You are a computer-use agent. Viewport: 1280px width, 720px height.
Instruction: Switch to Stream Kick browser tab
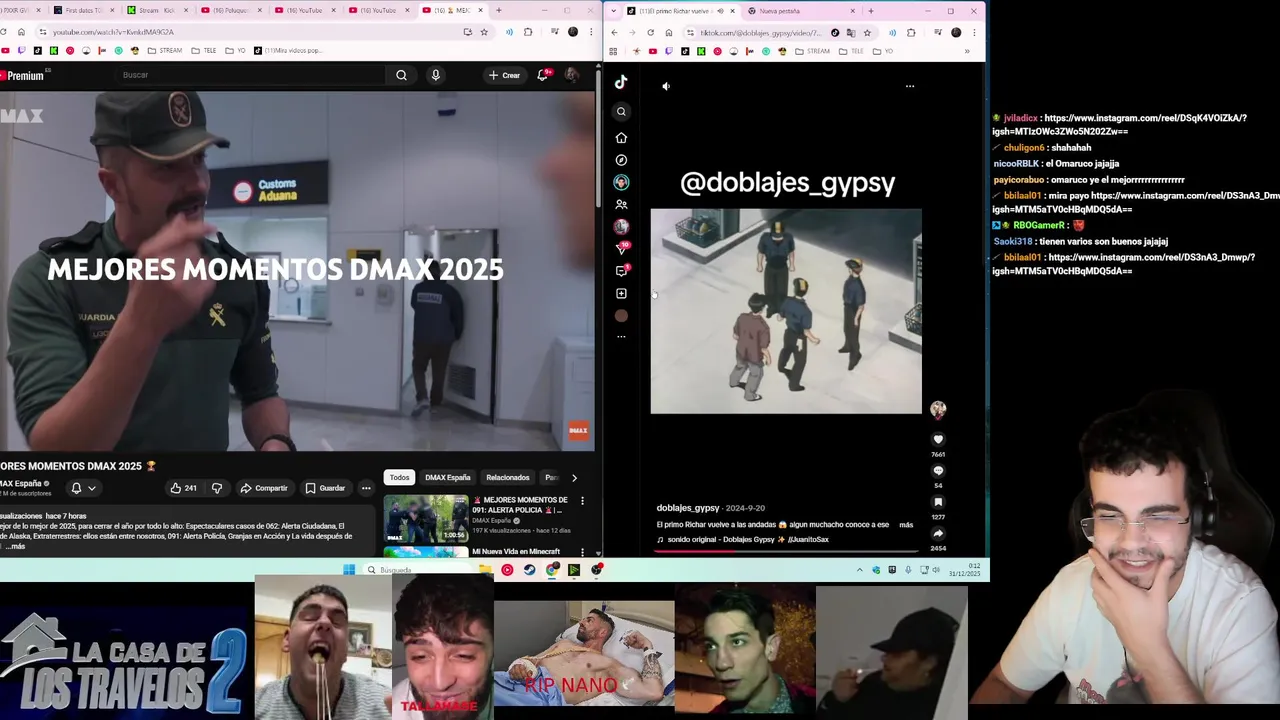160,10
